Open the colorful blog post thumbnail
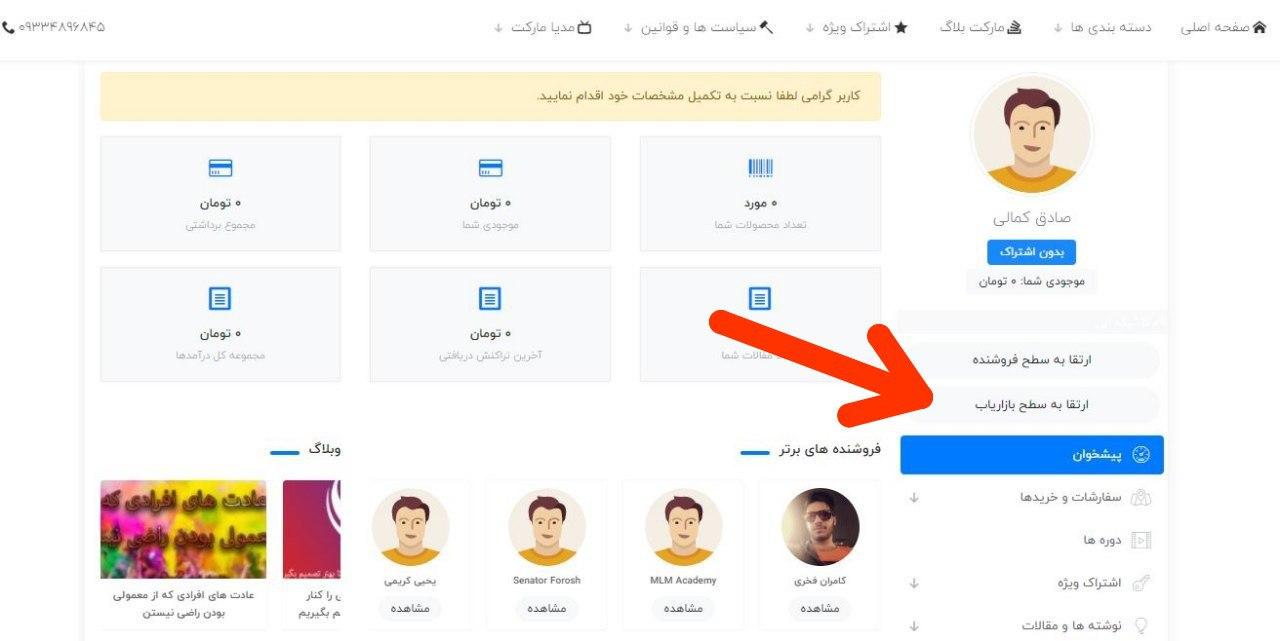Viewport: 1280px width, 641px height. 183,529
